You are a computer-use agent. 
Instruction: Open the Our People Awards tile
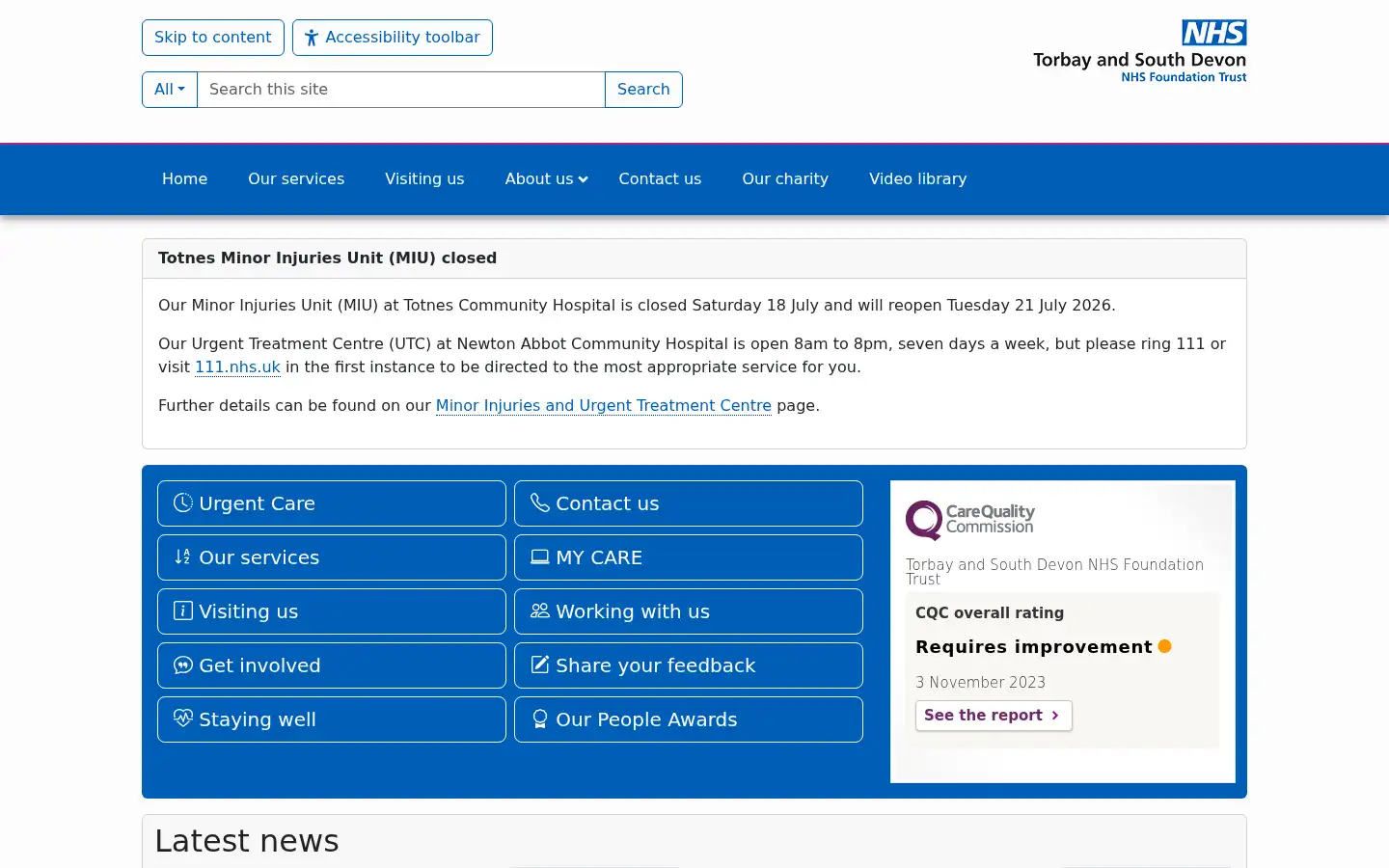point(689,719)
